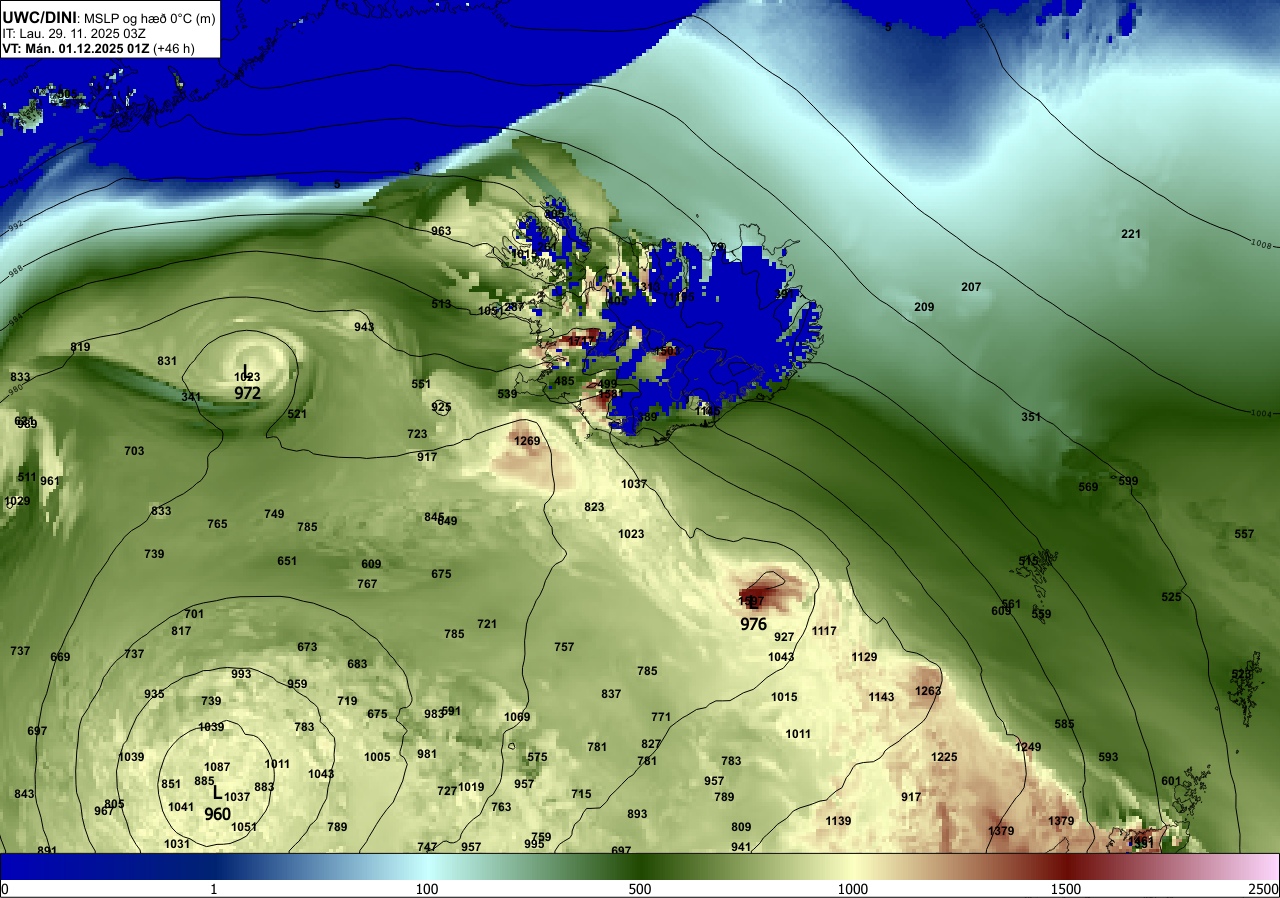
Task: Click the height value 703
Action: (x=134, y=451)
